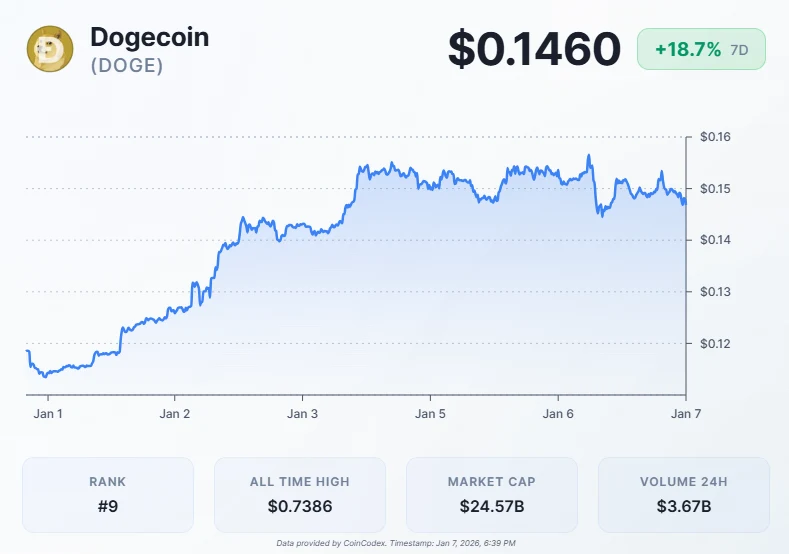789x554 pixels.
Task: Select the $0.12 price axis label
Action: tap(715, 343)
